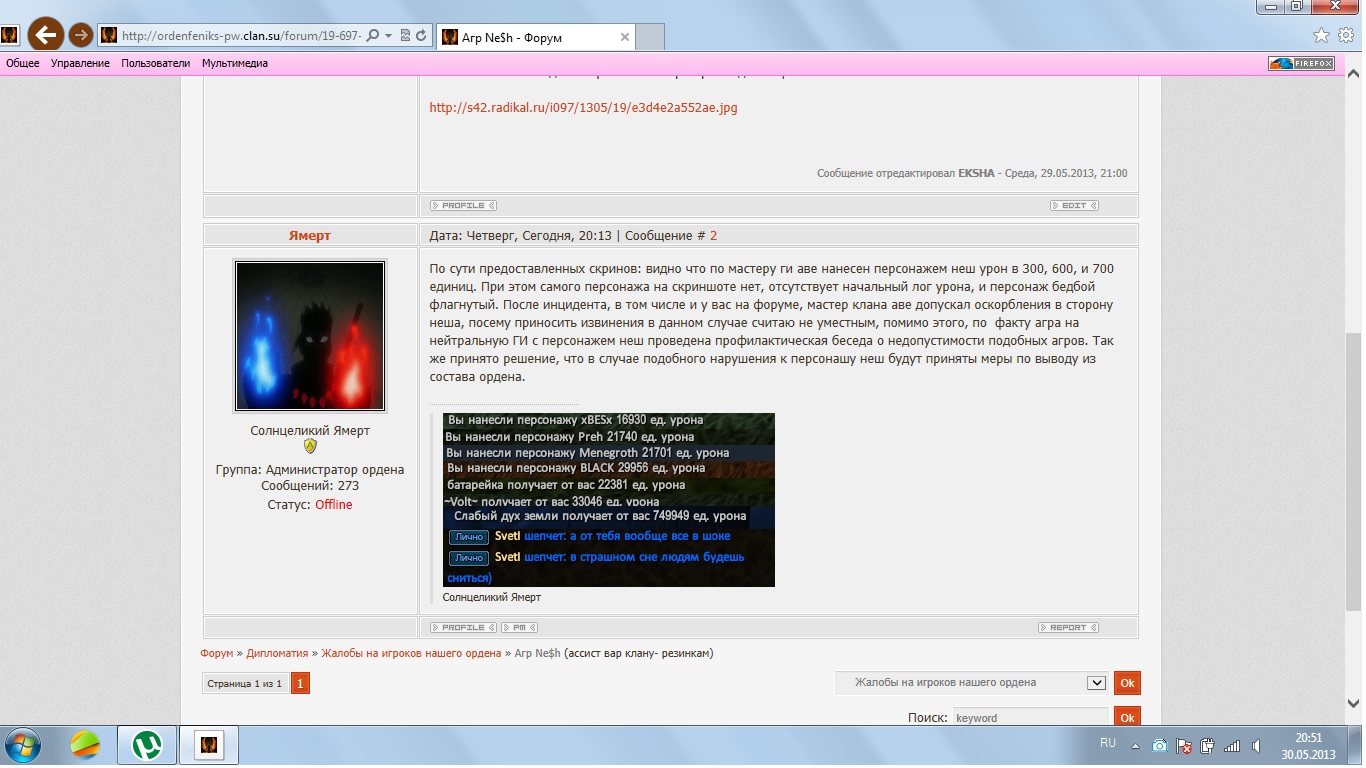Show hidden system tray icons

[x=1135, y=746]
